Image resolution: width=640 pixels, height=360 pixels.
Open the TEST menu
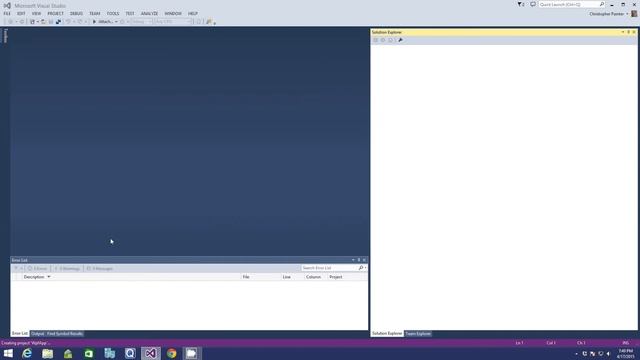pos(130,13)
